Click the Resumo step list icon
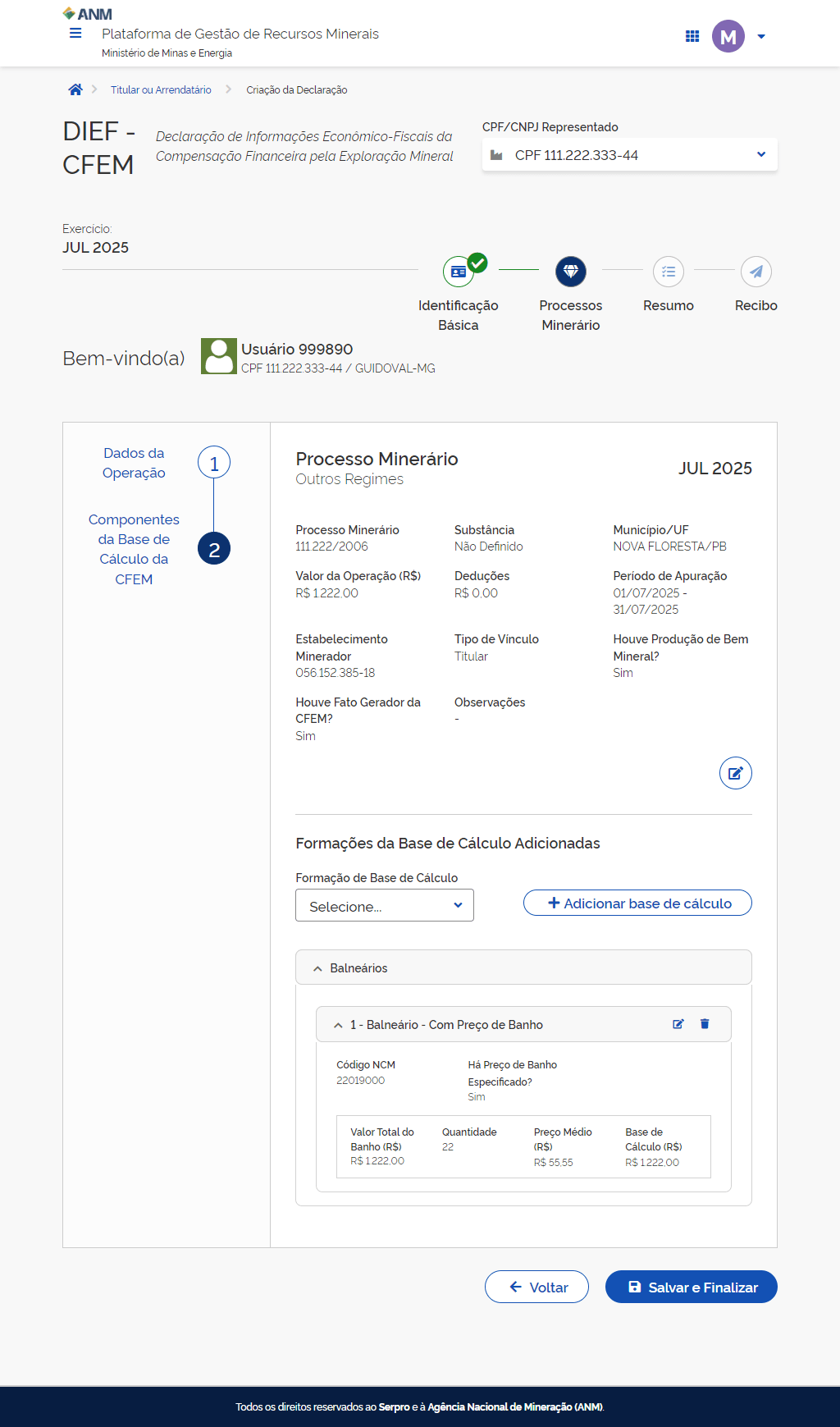The width and height of the screenshot is (840, 1427). tap(669, 272)
